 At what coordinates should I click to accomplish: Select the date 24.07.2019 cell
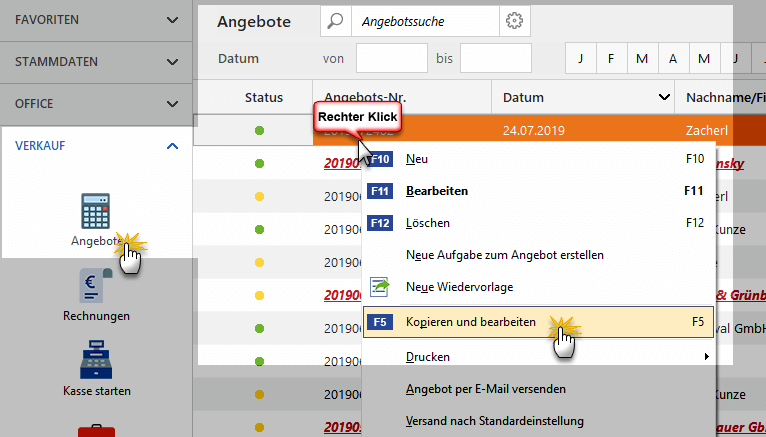coord(533,130)
